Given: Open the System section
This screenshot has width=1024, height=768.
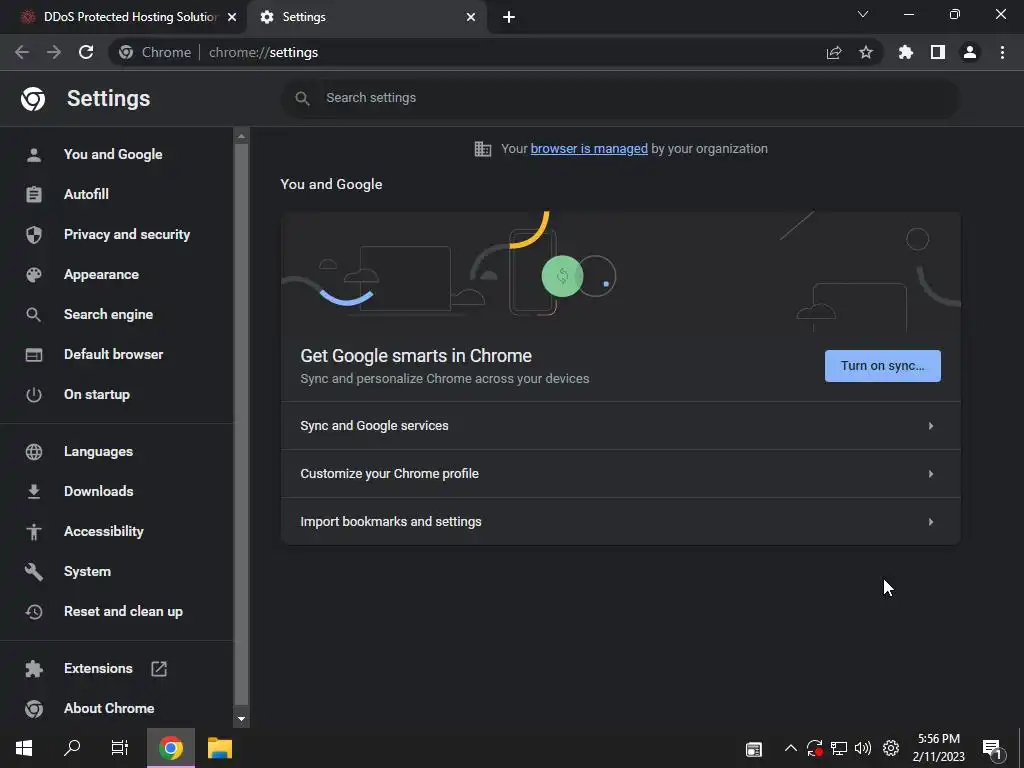Looking at the screenshot, I should pyautogui.click(x=88, y=572).
